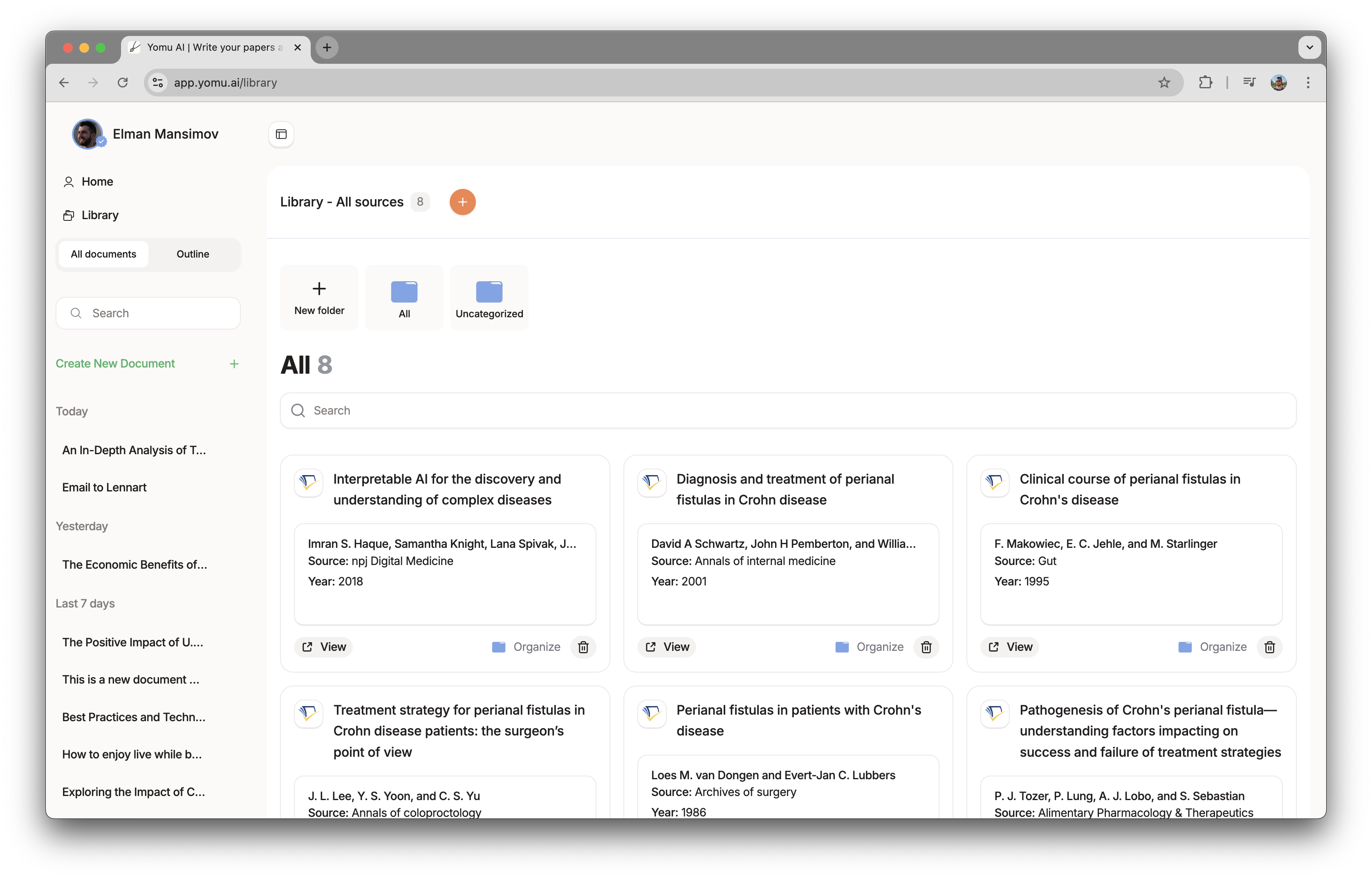This screenshot has height=879, width=1372.
Task: Go back in browser history
Action: [64, 83]
